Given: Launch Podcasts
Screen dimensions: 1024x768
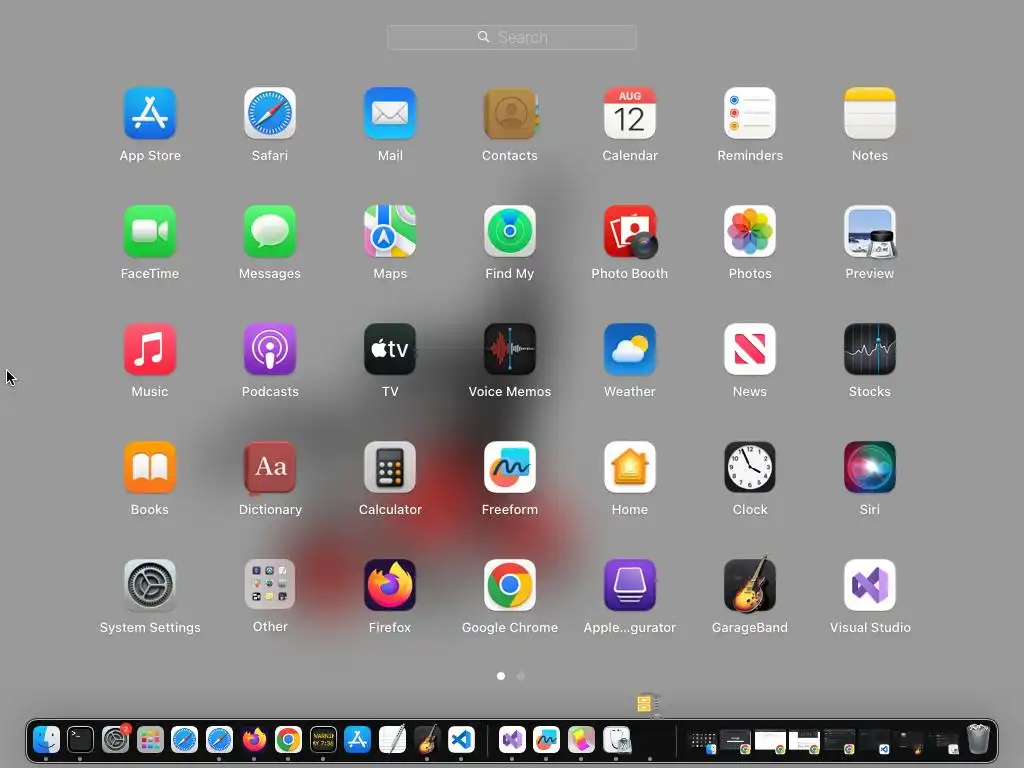Looking at the screenshot, I should coord(270,349).
